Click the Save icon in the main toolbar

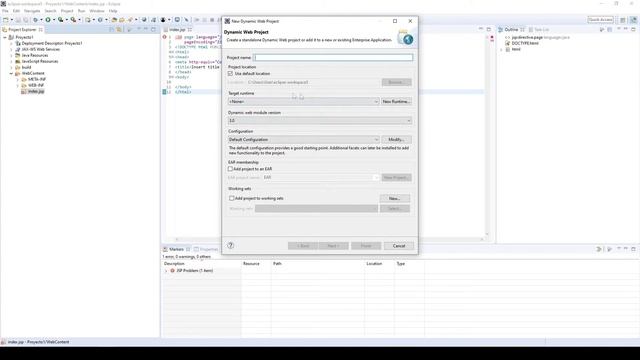click(x=18, y=20)
